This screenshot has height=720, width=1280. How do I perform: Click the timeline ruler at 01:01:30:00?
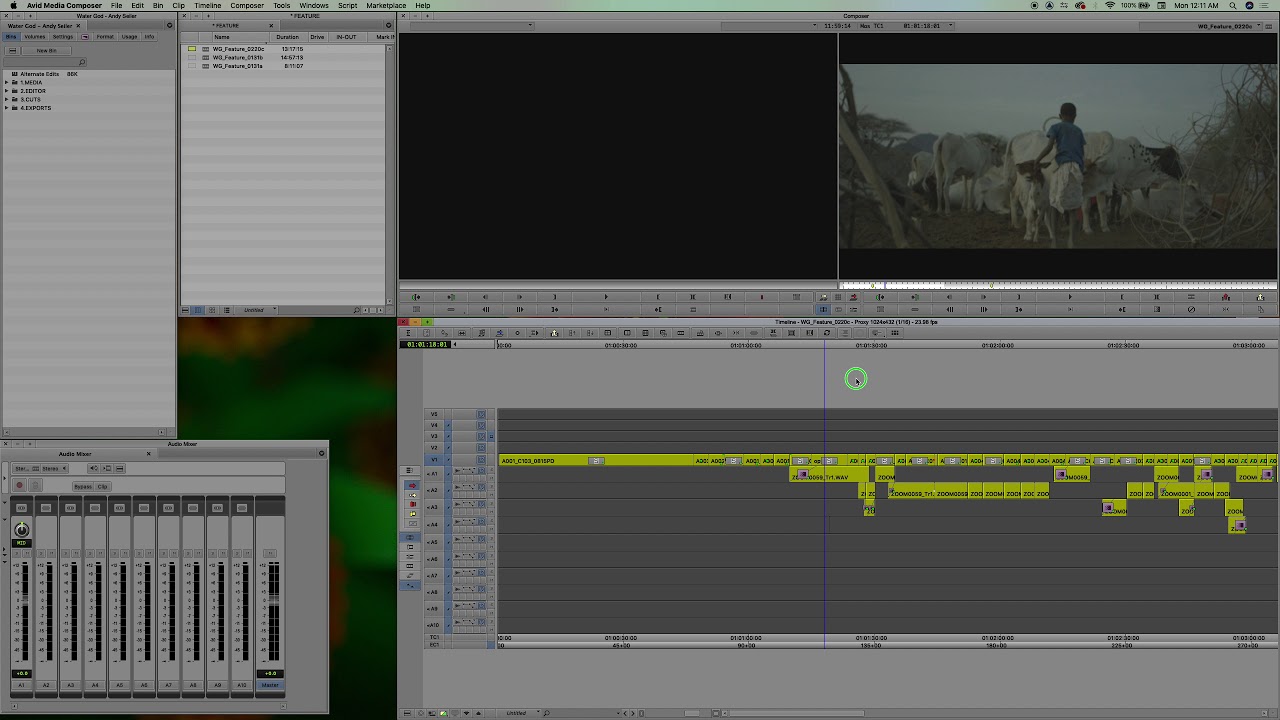click(x=871, y=345)
